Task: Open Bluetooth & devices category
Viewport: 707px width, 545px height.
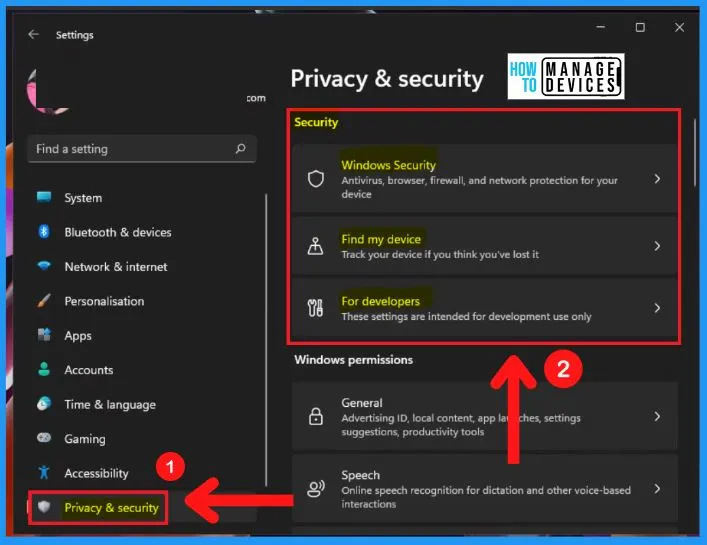Action: 118,232
